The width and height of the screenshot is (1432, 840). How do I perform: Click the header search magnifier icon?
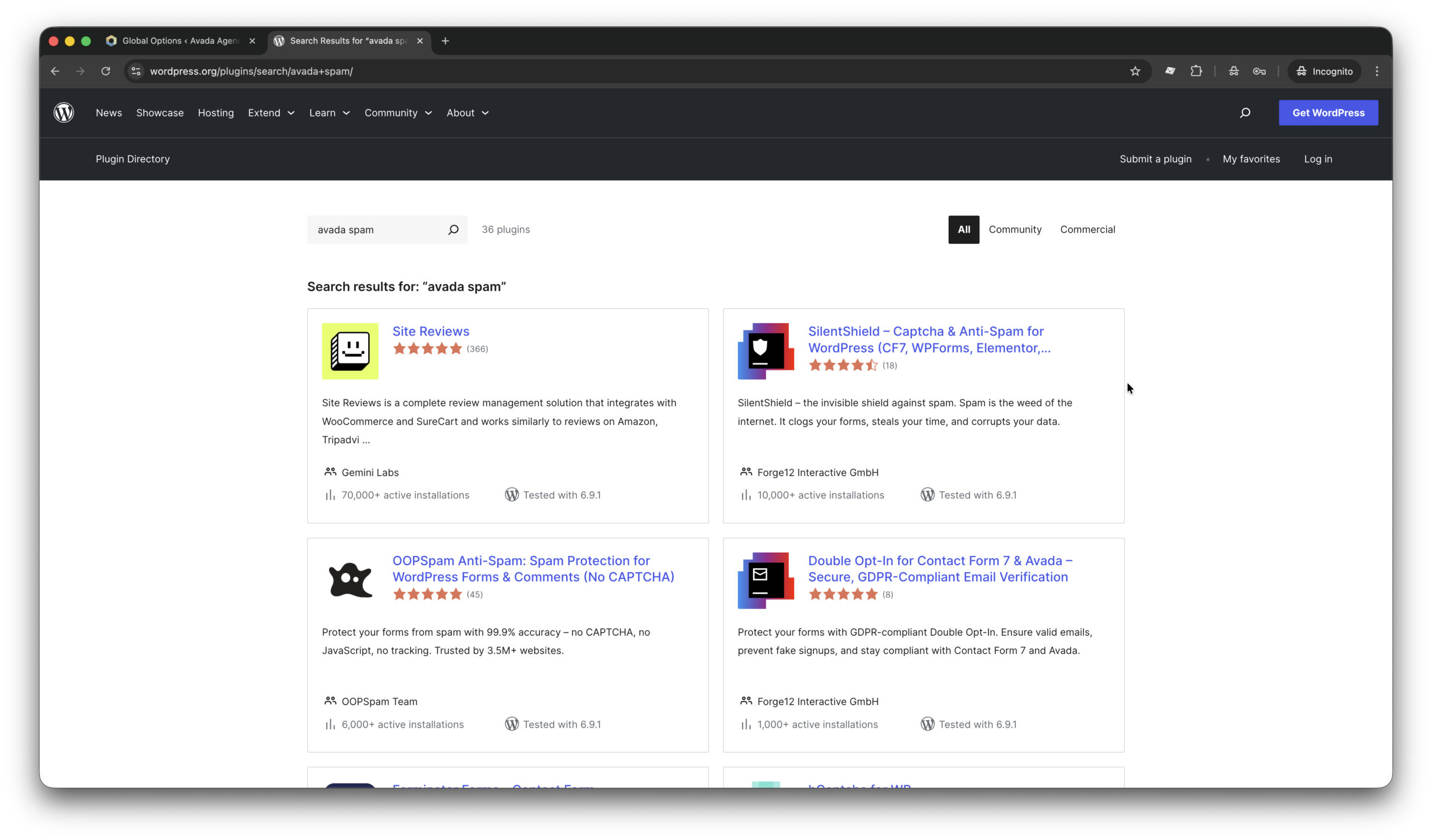click(1245, 112)
